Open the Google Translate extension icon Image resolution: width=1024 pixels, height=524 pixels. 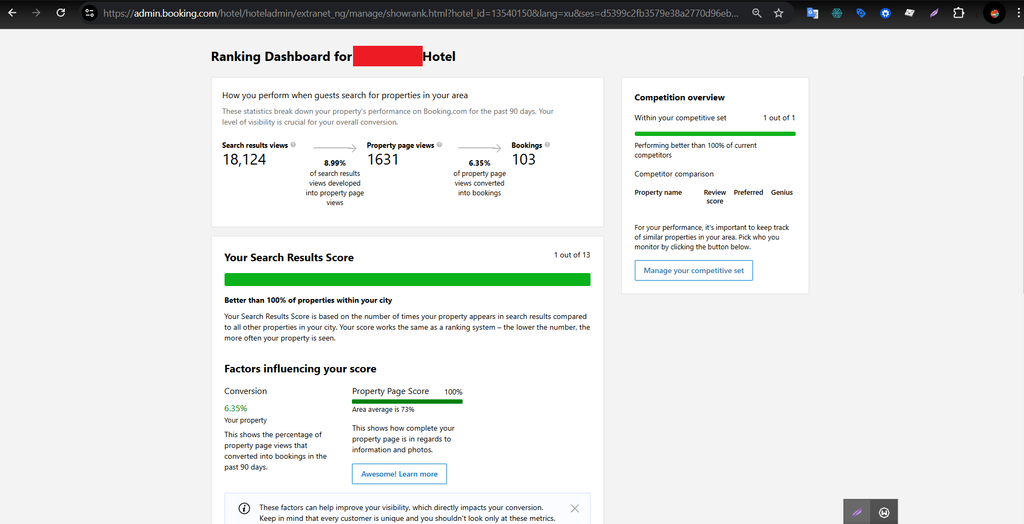[x=812, y=13]
